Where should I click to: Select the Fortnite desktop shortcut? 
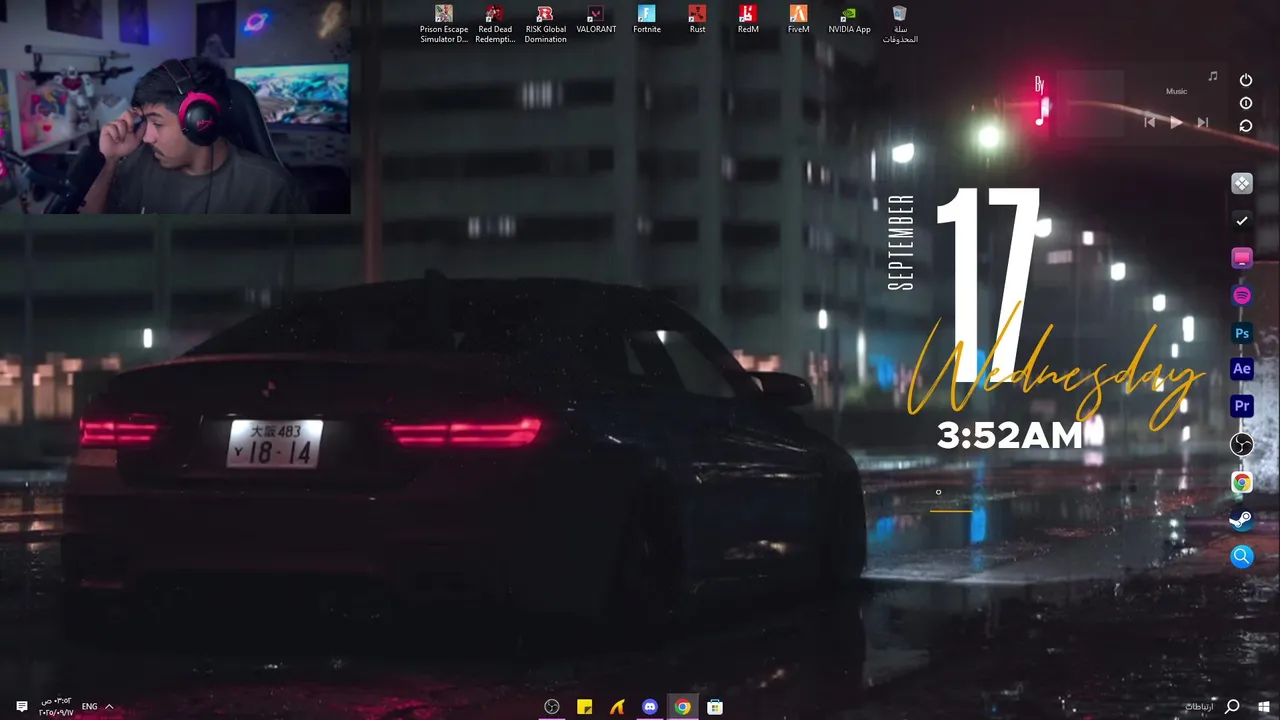[647, 20]
